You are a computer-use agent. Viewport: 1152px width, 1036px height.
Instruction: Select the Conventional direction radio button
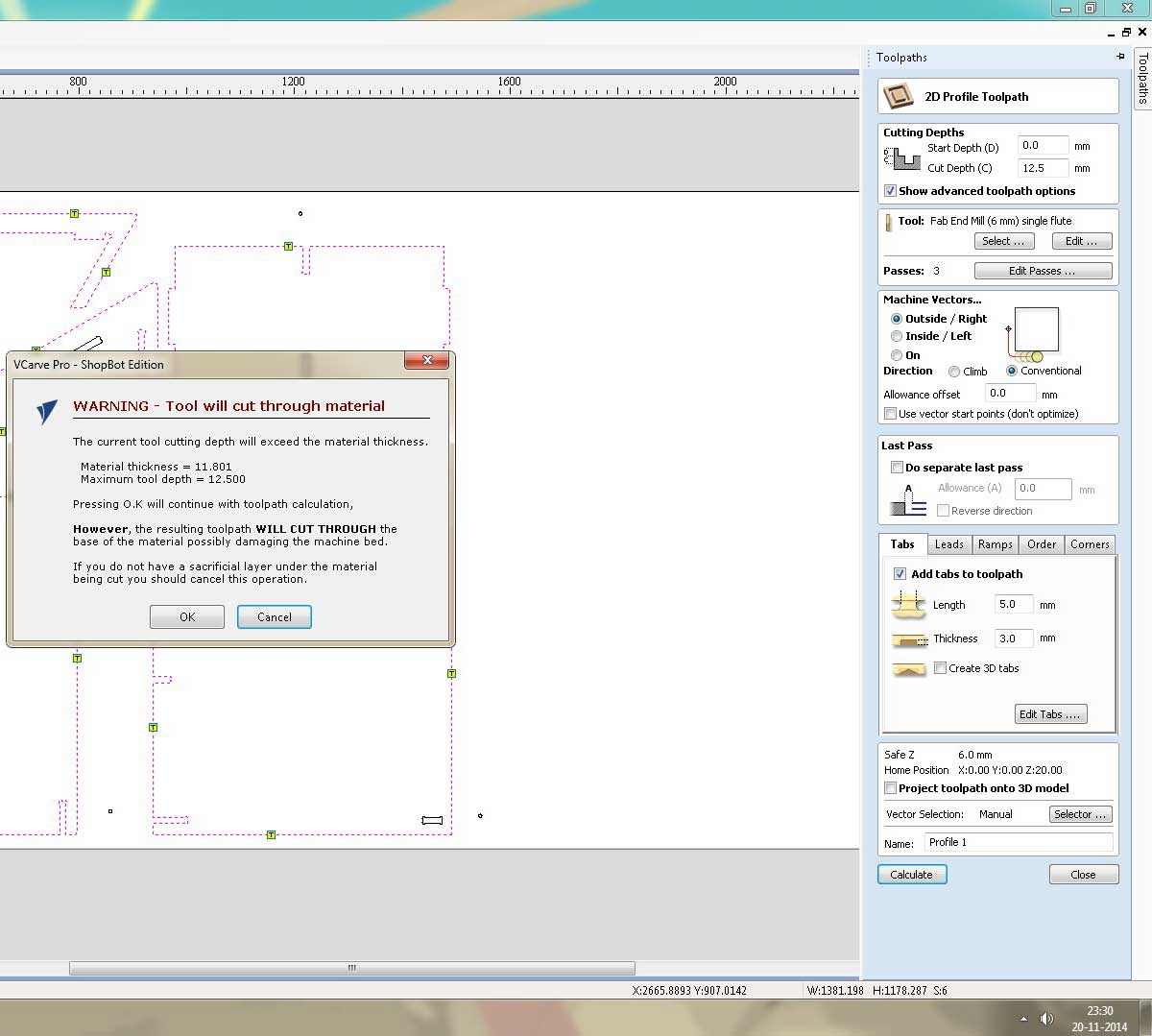click(1012, 371)
